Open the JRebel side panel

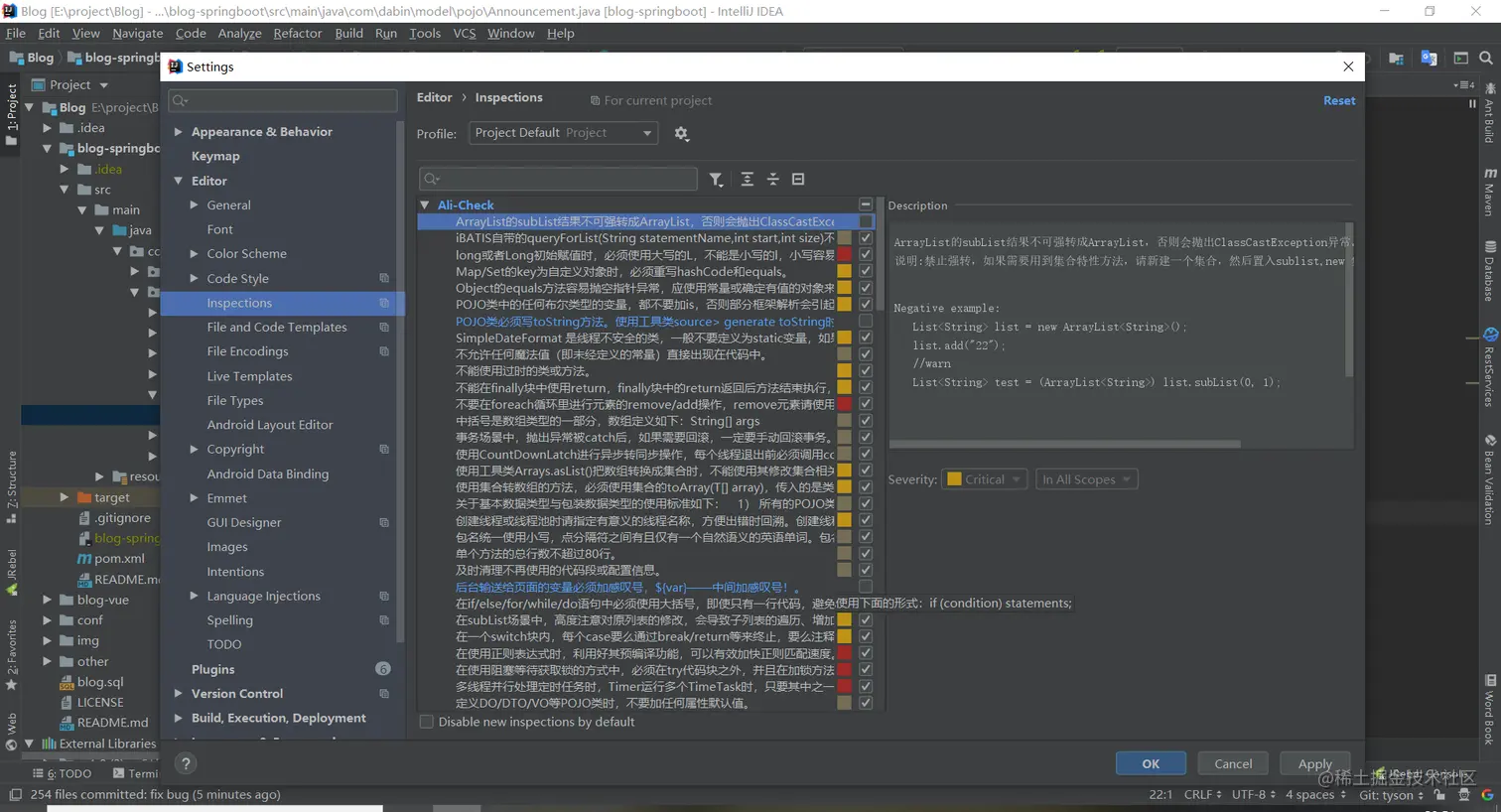[12, 572]
